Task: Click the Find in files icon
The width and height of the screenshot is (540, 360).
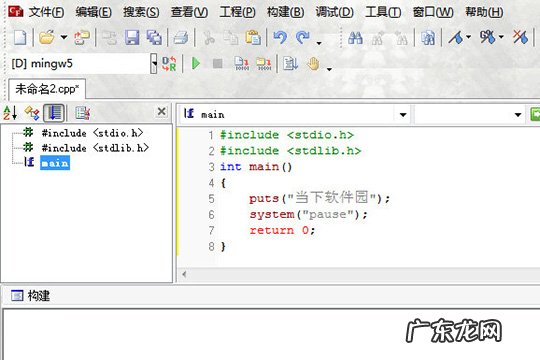Action: 428,37
